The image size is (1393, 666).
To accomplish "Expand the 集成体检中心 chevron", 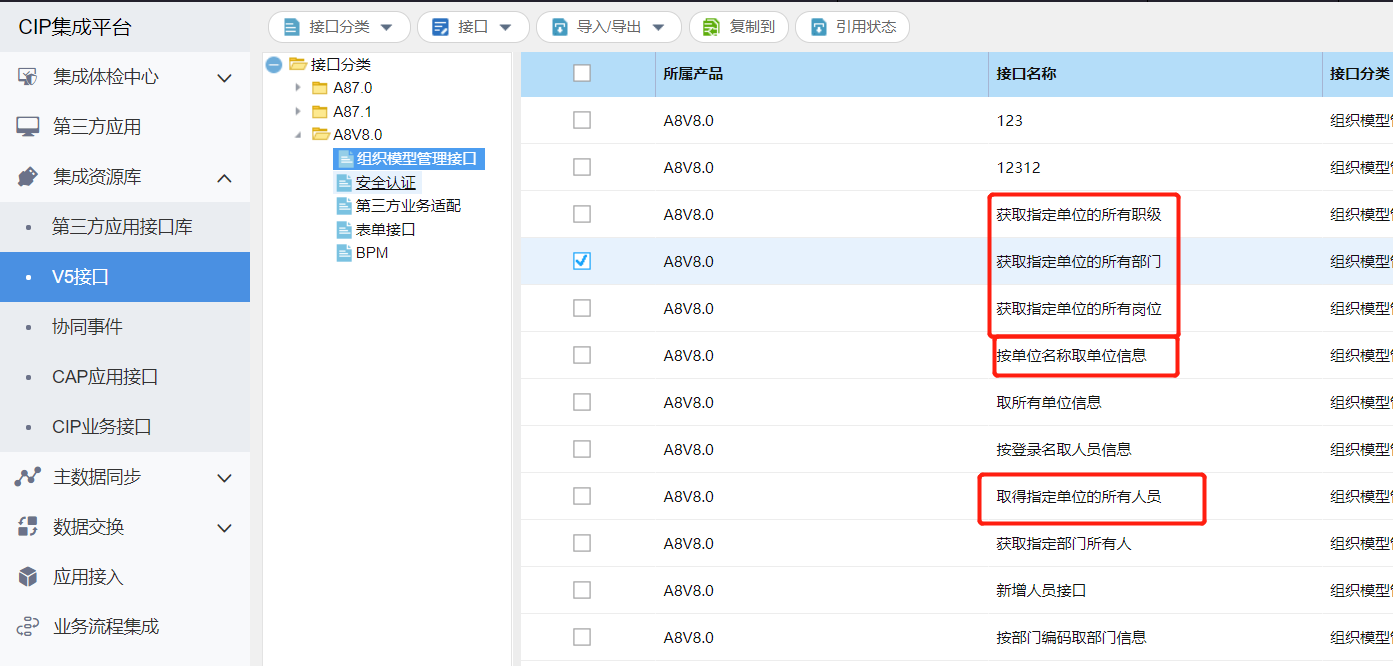I will click(225, 77).
